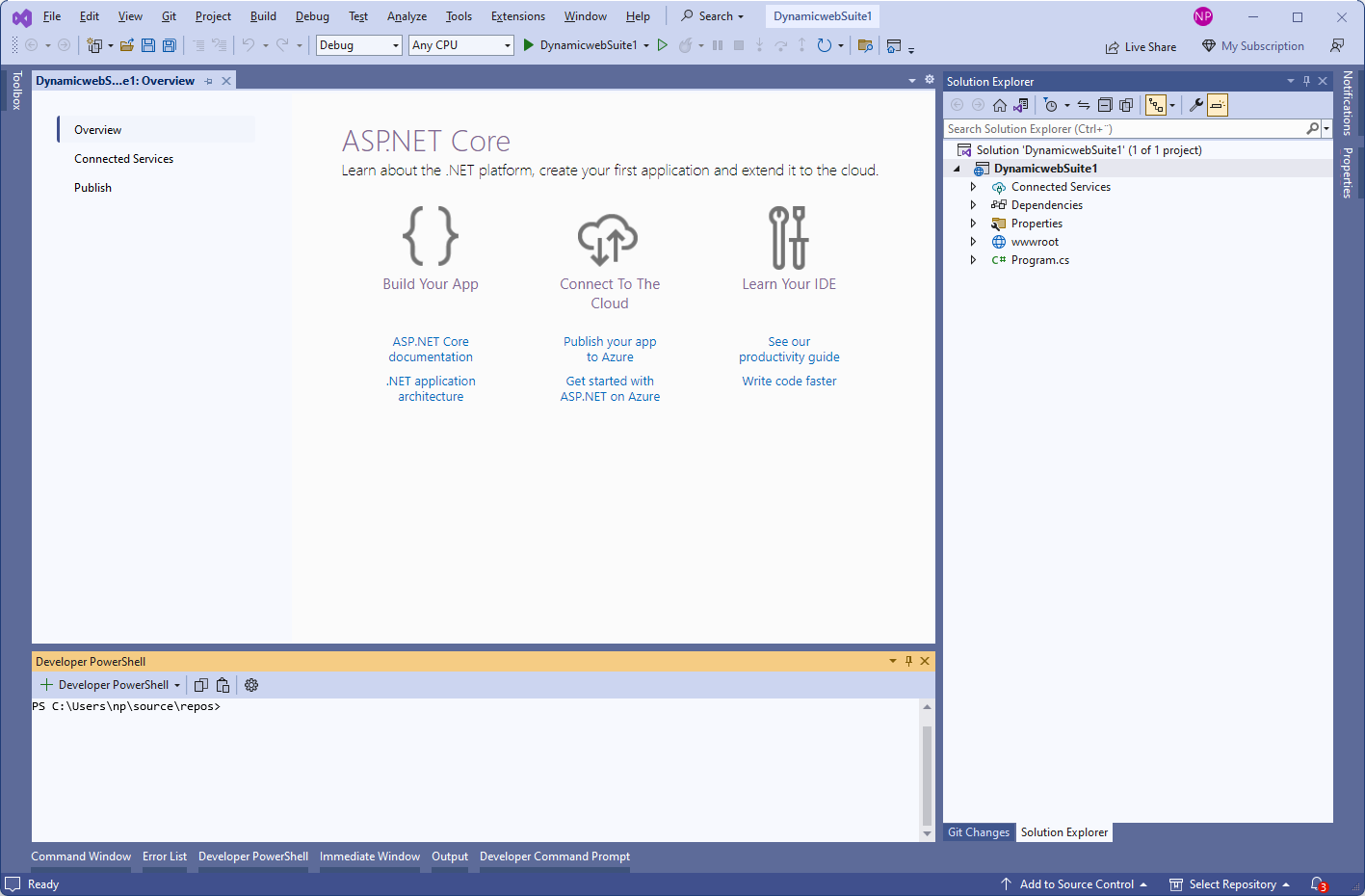
Task: Open the Extensions menu
Action: [518, 16]
